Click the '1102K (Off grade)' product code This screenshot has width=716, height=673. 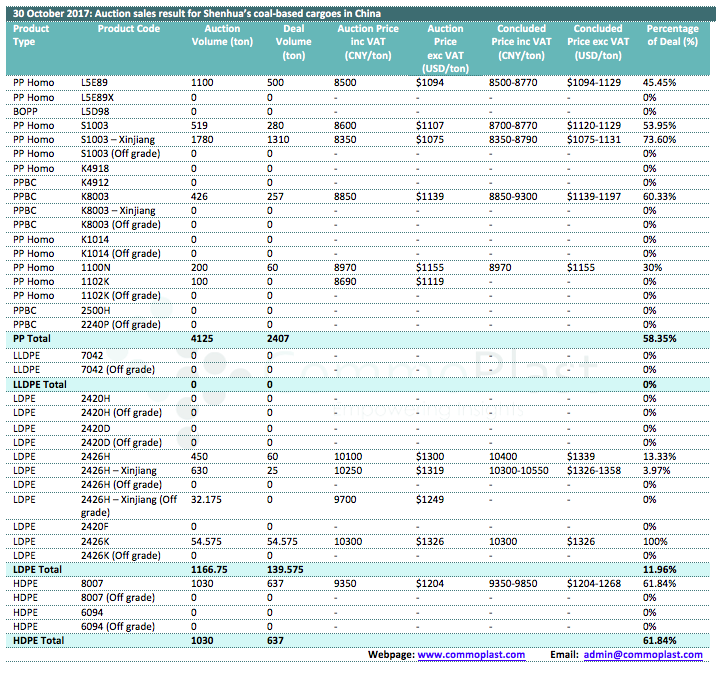pyautogui.click(x=121, y=296)
